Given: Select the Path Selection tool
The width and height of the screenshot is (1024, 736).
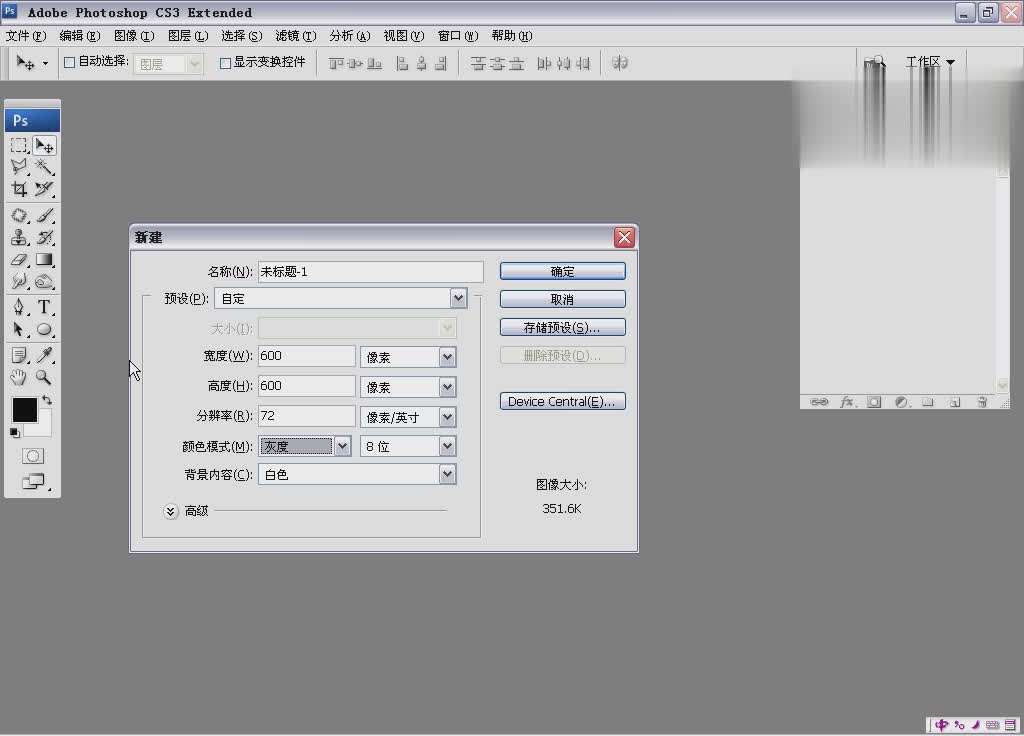Looking at the screenshot, I should pos(19,329).
